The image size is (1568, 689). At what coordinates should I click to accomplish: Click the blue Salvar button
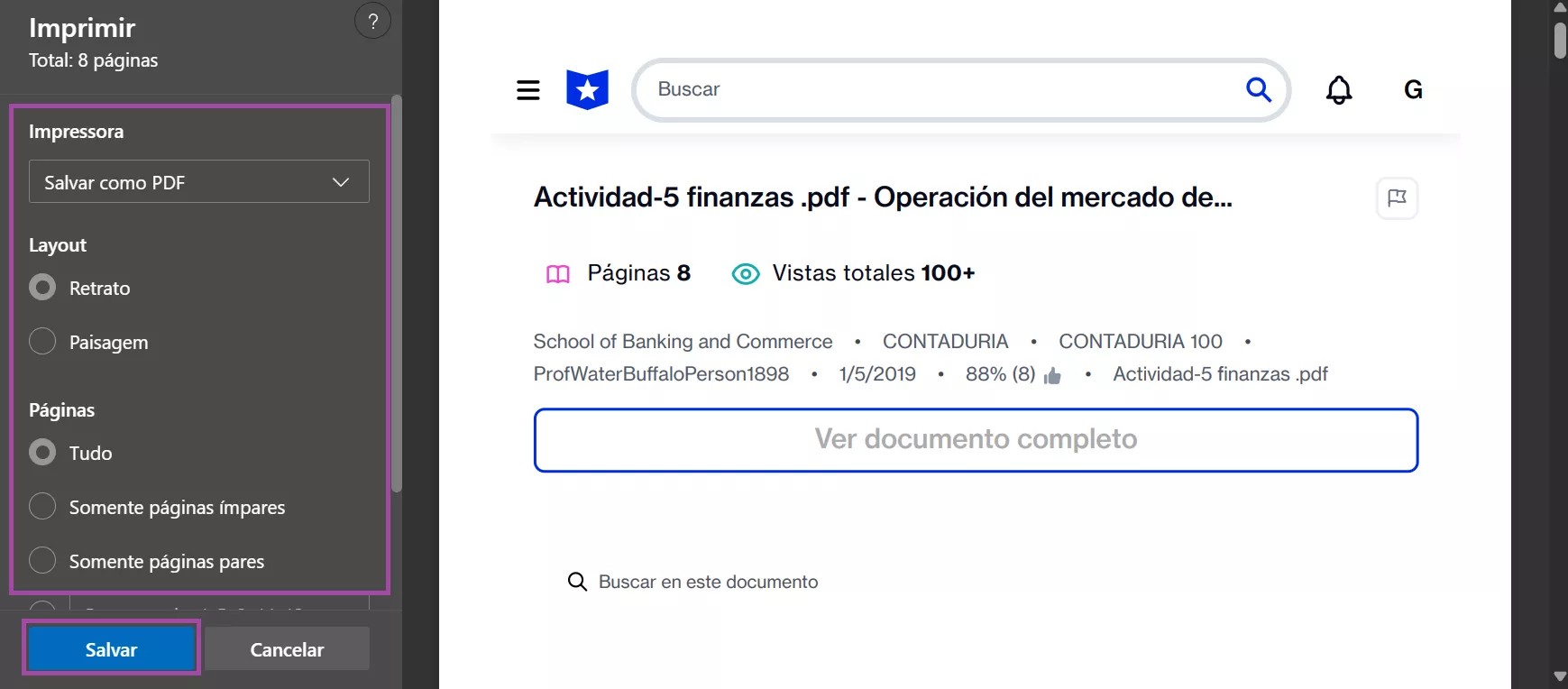click(112, 648)
